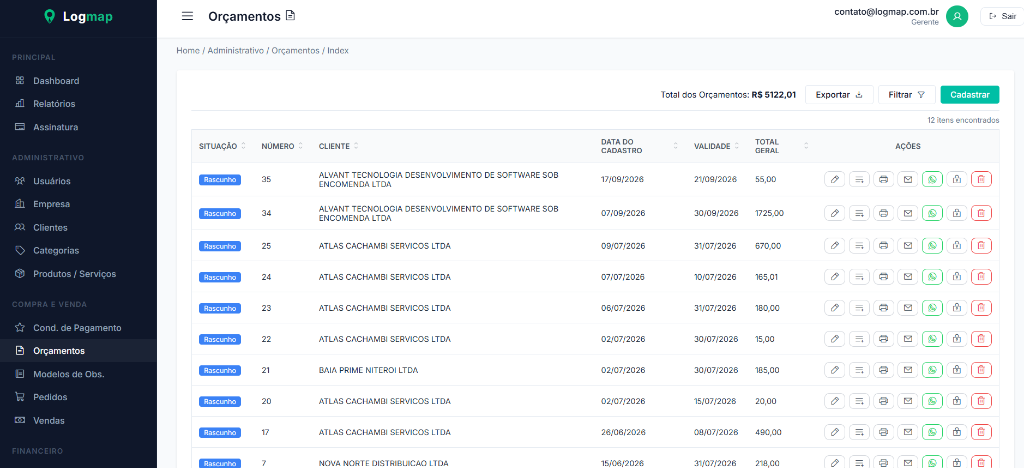Viewport: 1024px width, 468px height.
Task: Sort table by Situação column arrows
Action: point(244,146)
